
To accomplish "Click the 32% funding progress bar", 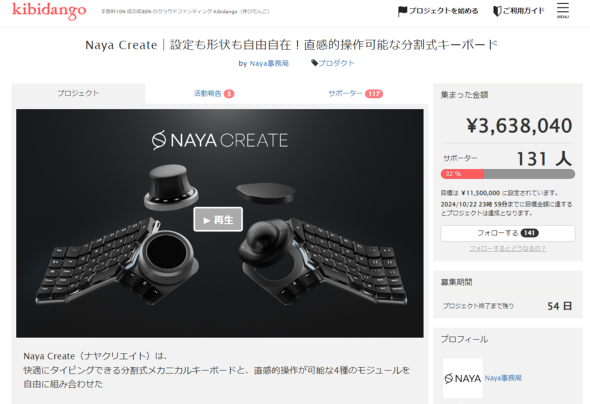I will tap(508, 174).
